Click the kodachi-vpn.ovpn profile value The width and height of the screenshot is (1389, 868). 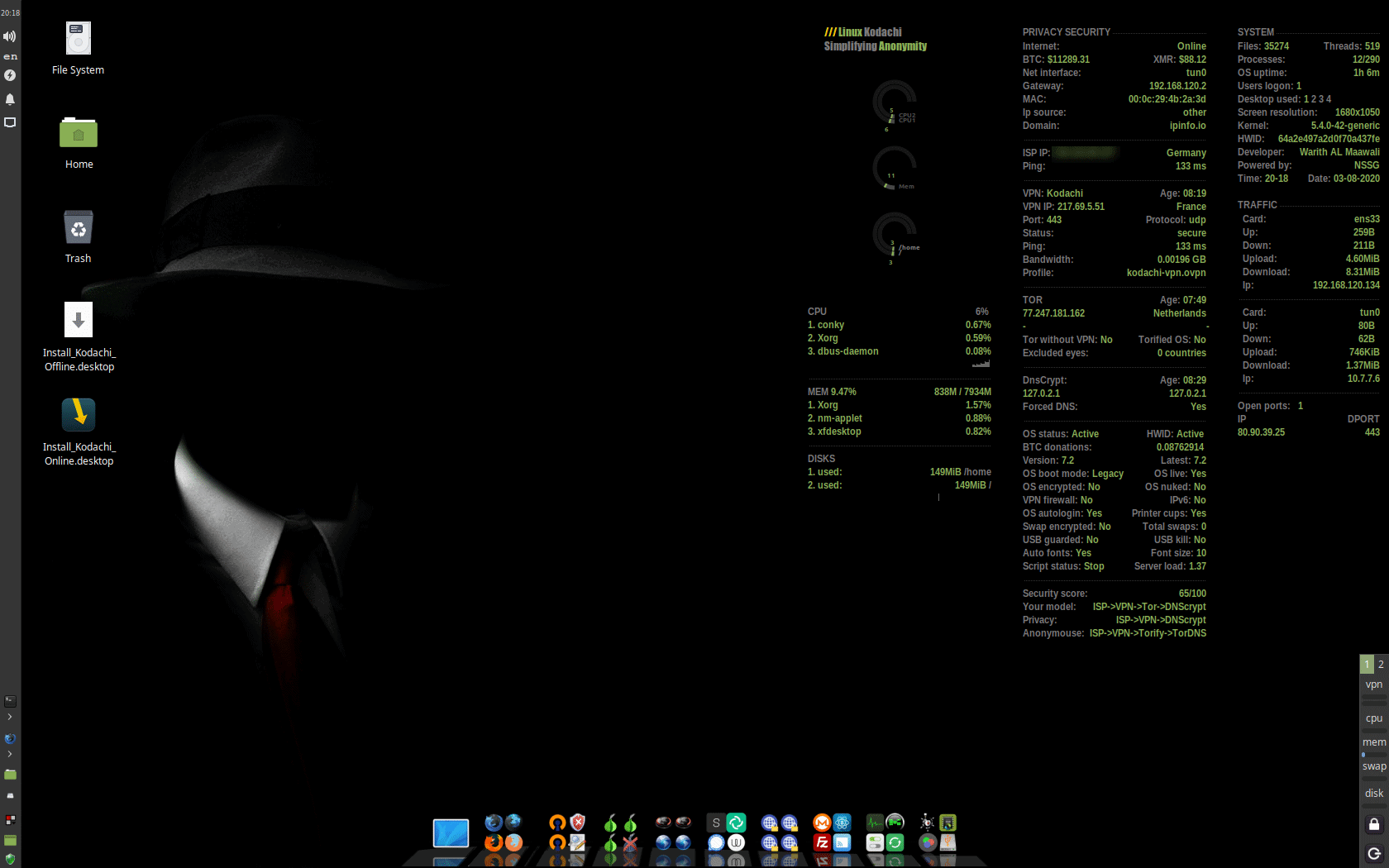1166,273
